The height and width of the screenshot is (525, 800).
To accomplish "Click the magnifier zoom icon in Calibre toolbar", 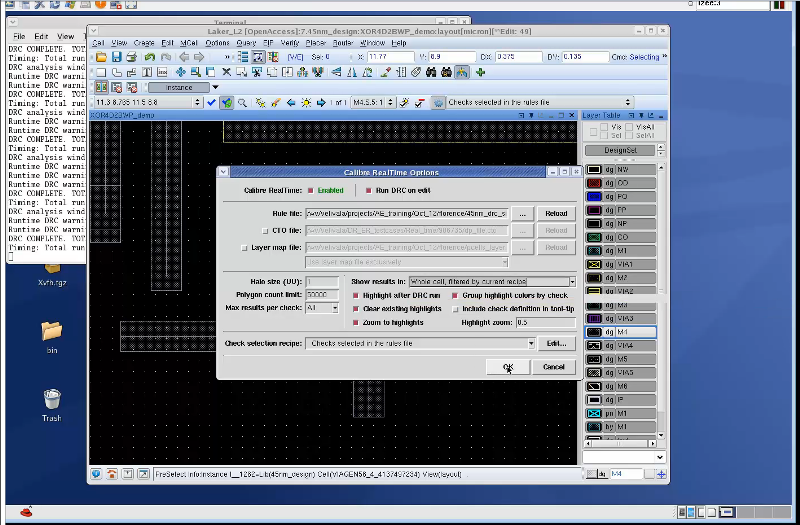I will click(x=242, y=103).
